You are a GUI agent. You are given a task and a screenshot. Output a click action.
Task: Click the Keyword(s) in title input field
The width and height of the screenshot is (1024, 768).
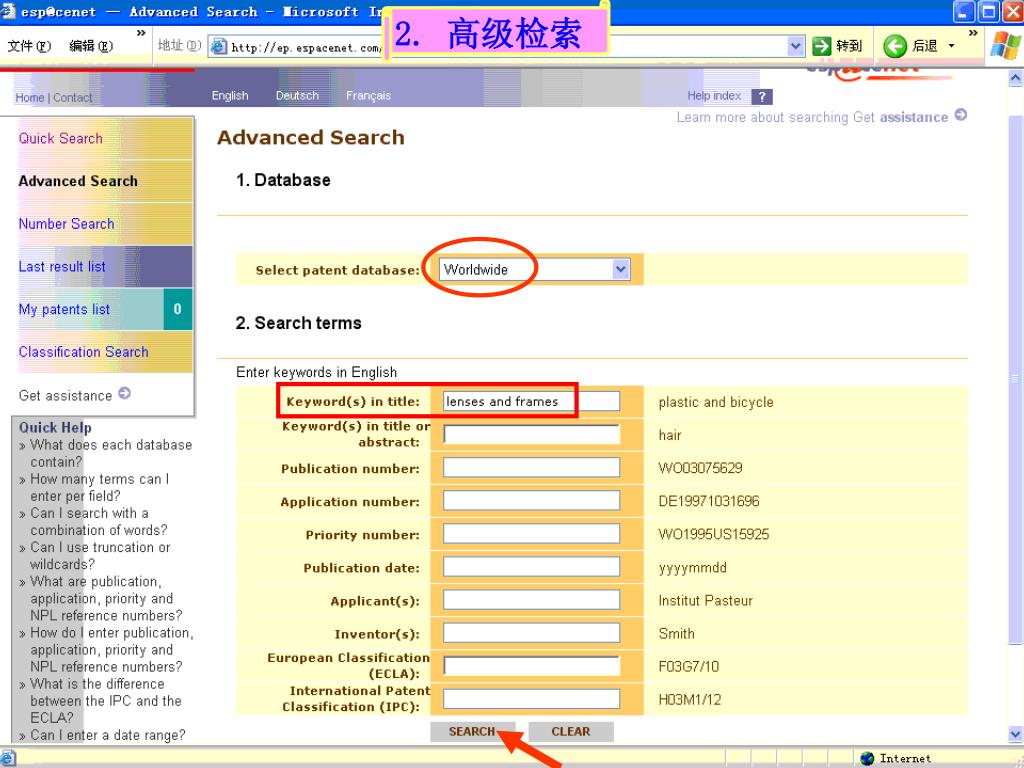[532, 401]
